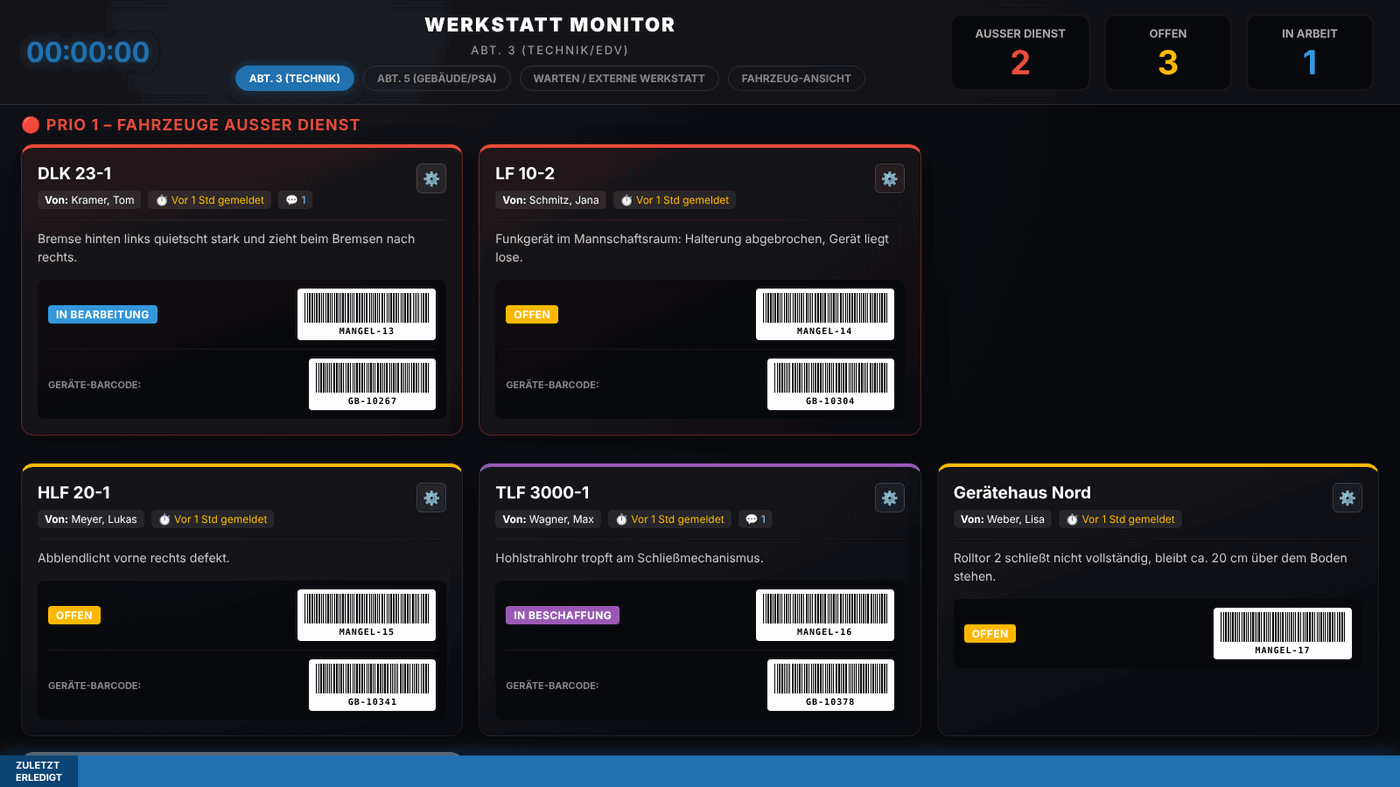Open settings gear on LF 10-2 card
This screenshot has height=787, width=1400.
pos(889,179)
